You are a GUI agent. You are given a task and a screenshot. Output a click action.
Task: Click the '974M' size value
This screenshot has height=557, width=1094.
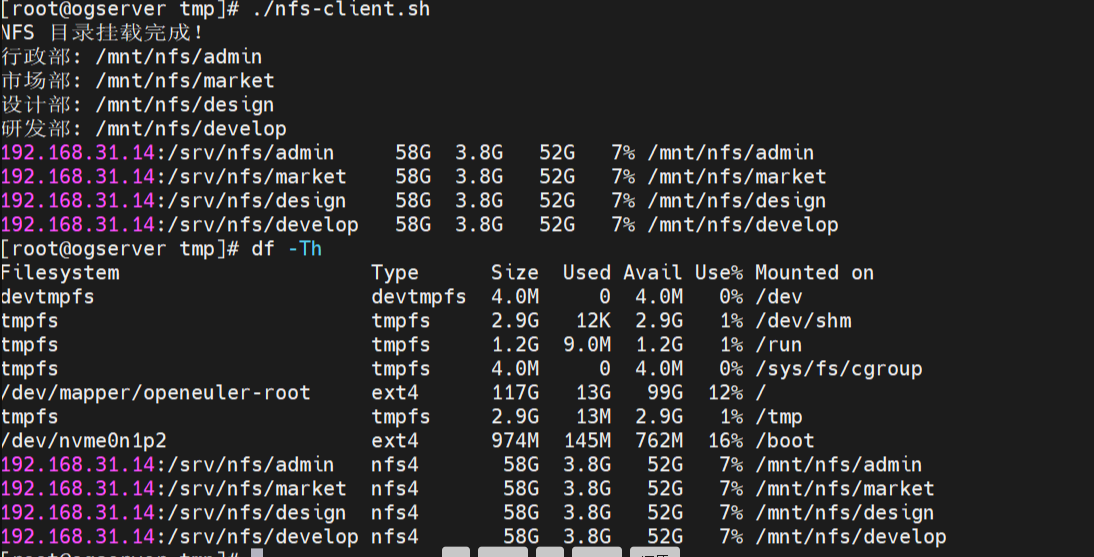tap(515, 440)
